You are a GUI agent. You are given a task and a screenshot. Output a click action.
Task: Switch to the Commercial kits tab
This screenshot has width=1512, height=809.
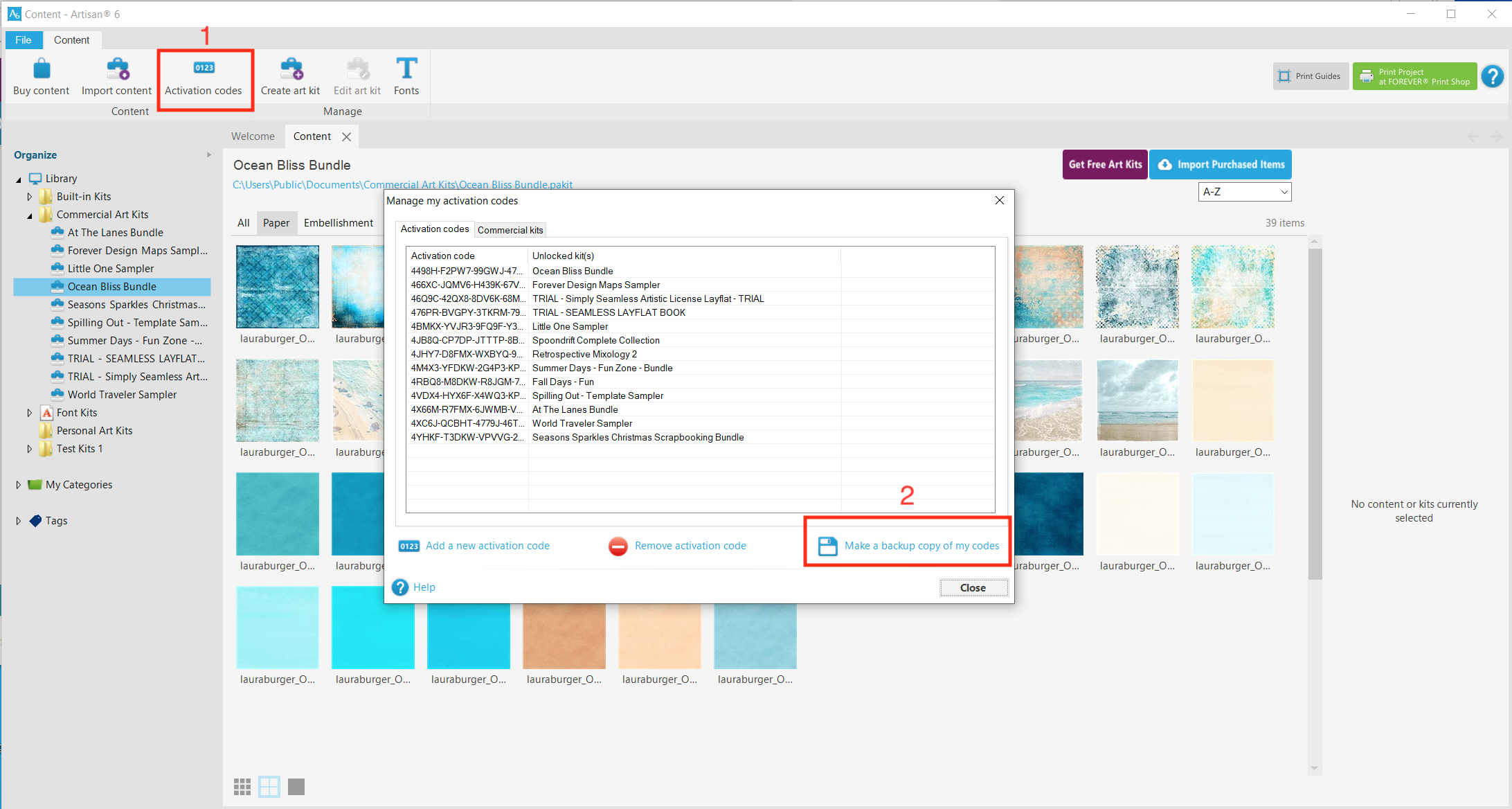[x=510, y=230]
